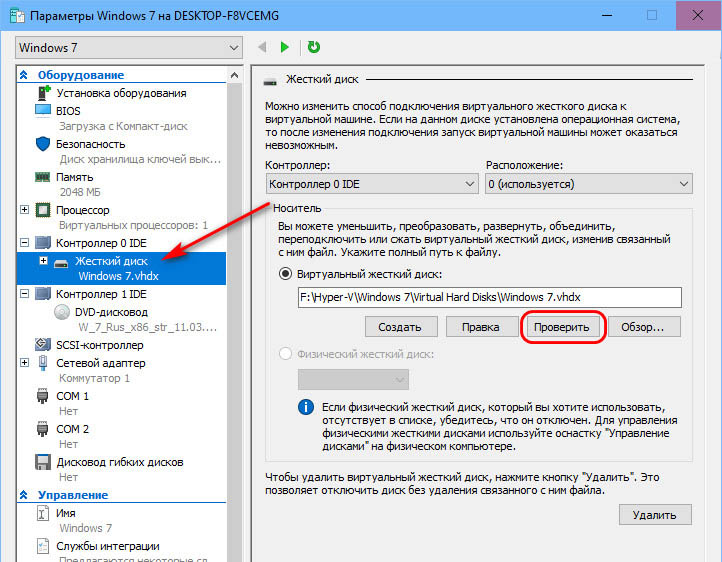The height and width of the screenshot is (562, 722).
Task: Click the Обзор... button
Action: tap(642, 327)
